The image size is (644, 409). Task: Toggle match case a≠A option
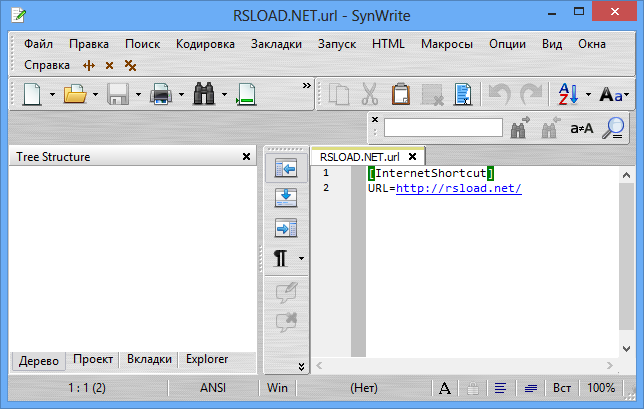(x=582, y=129)
